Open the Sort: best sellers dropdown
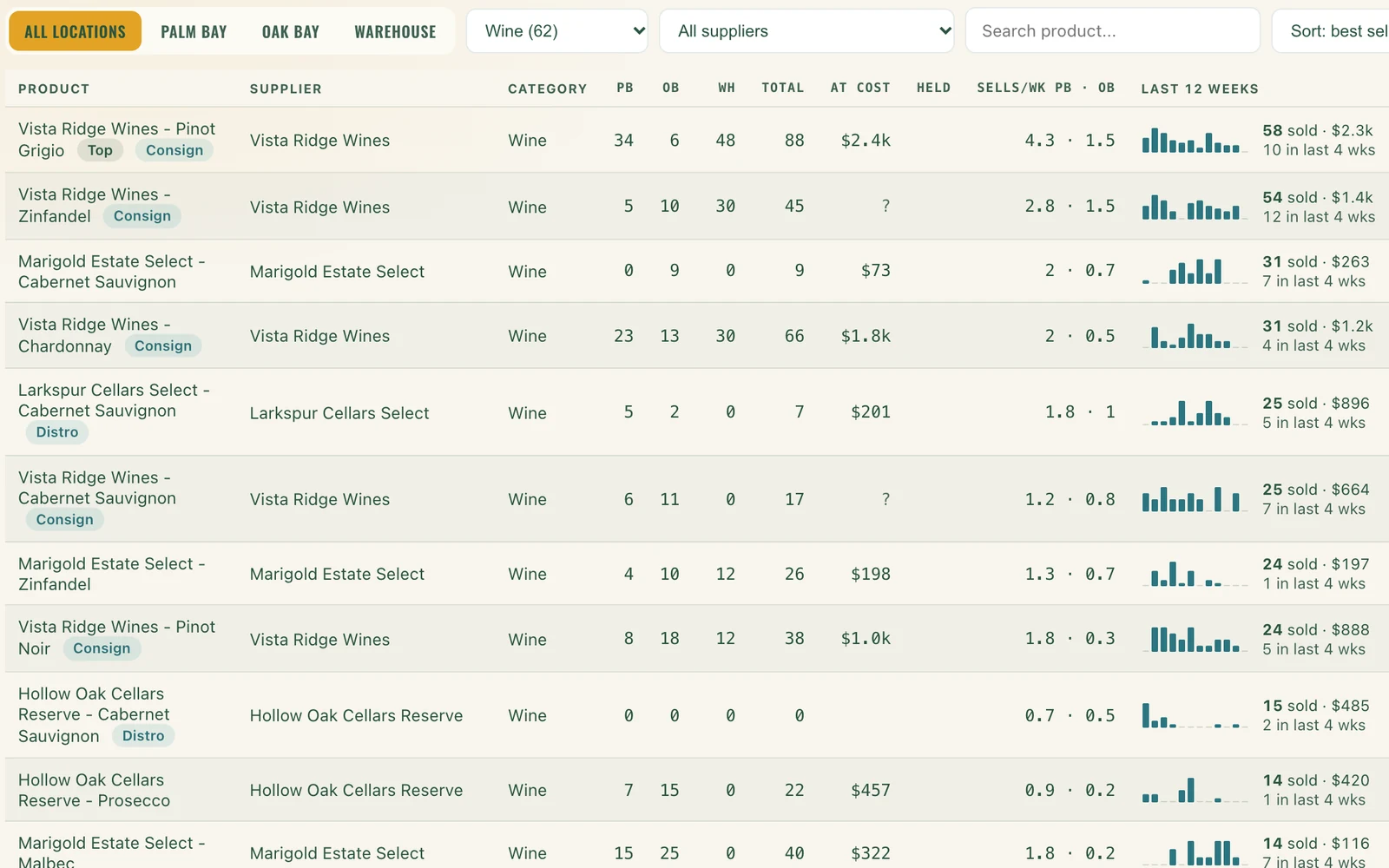 (1330, 31)
